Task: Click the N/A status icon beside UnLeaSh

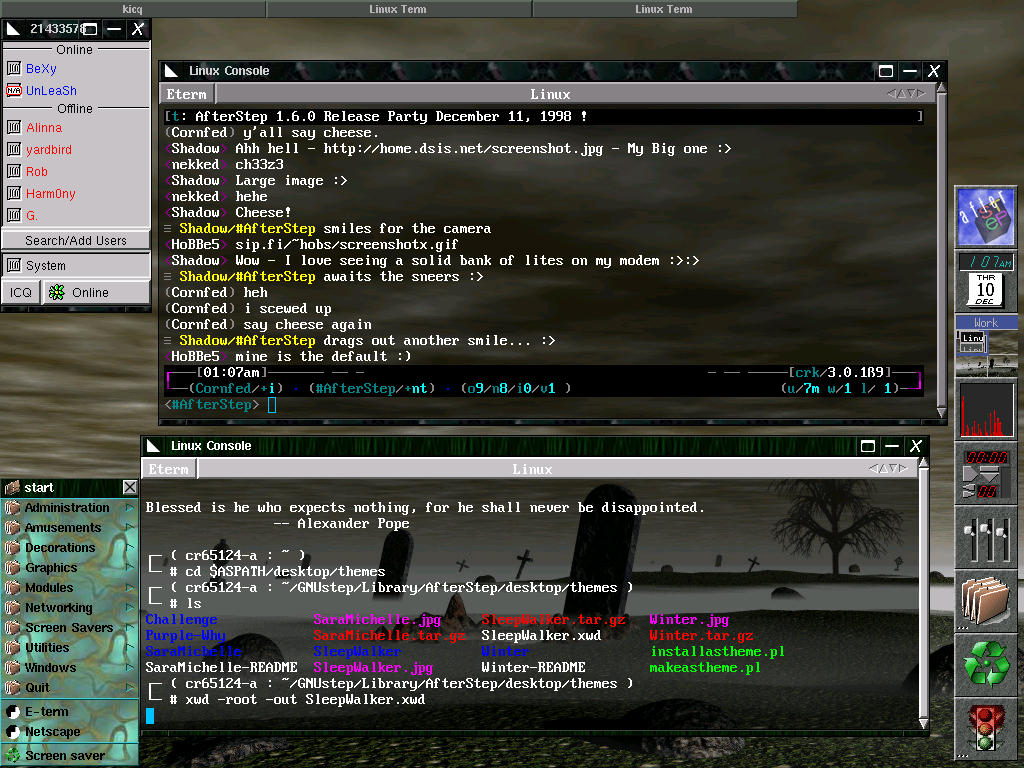Action: click(x=14, y=91)
